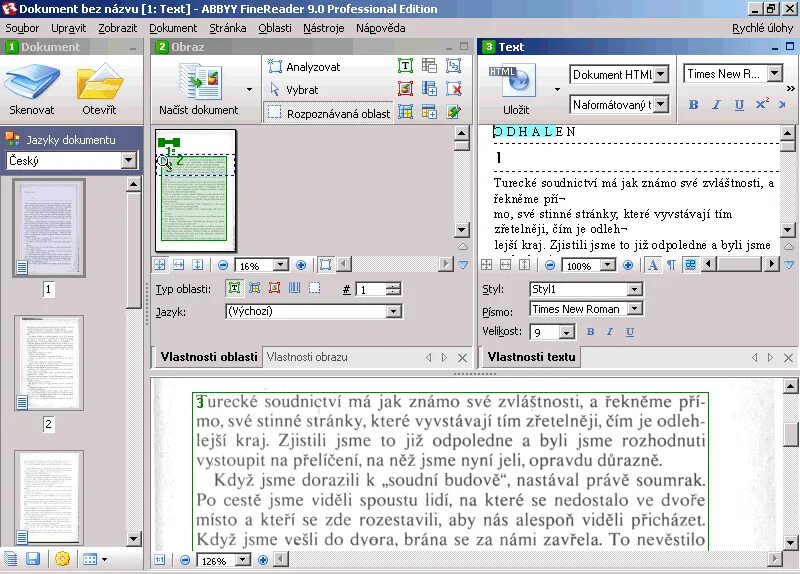Open the 16% zoom dropdown

click(280, 265)
